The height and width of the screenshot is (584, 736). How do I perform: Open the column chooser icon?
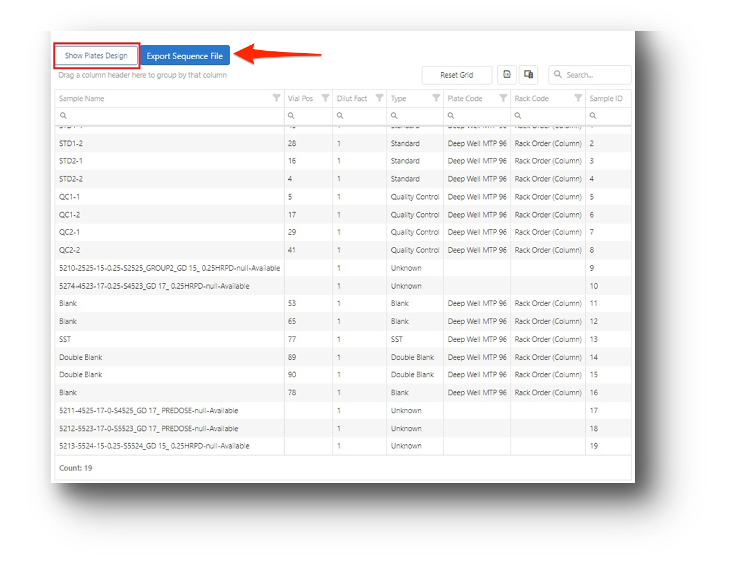pos(529,75)
